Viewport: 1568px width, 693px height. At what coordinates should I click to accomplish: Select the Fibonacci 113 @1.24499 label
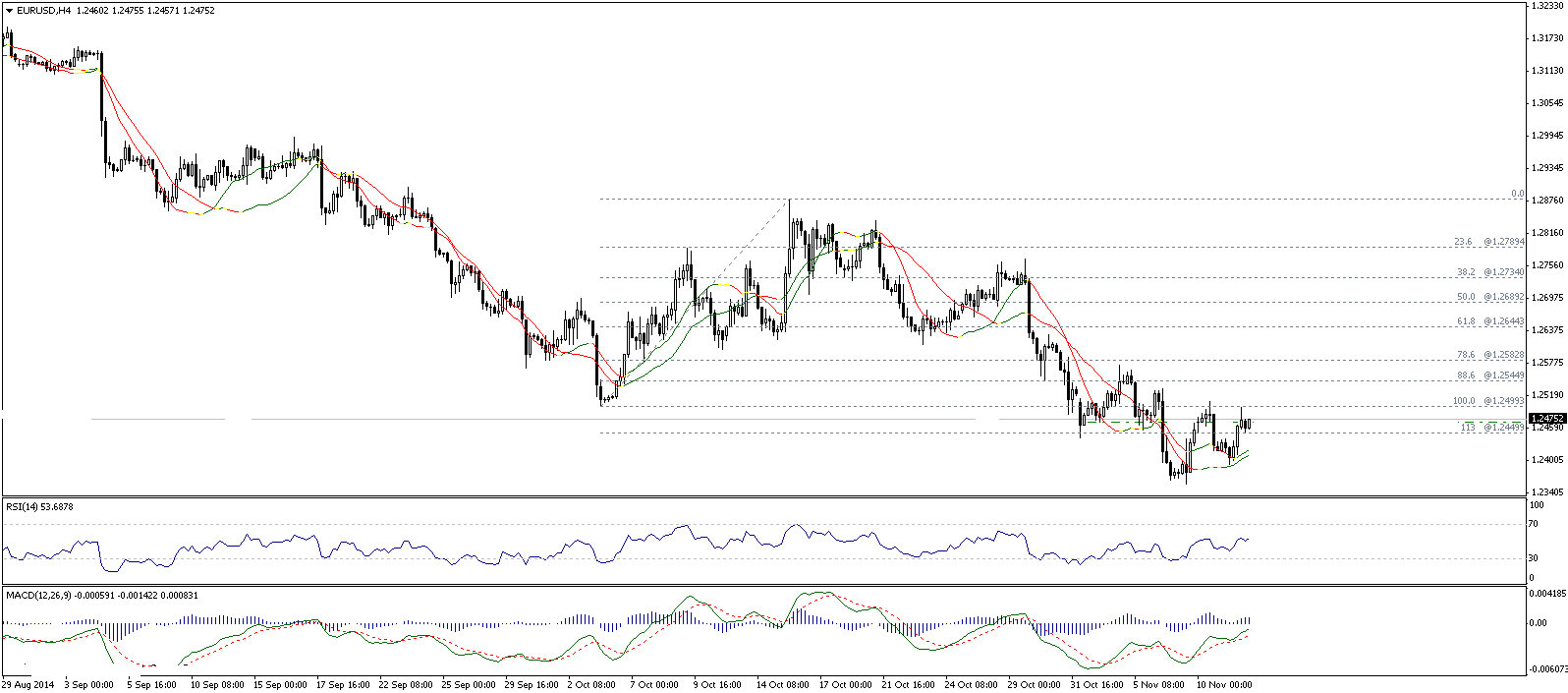[x=1492, y=428]
